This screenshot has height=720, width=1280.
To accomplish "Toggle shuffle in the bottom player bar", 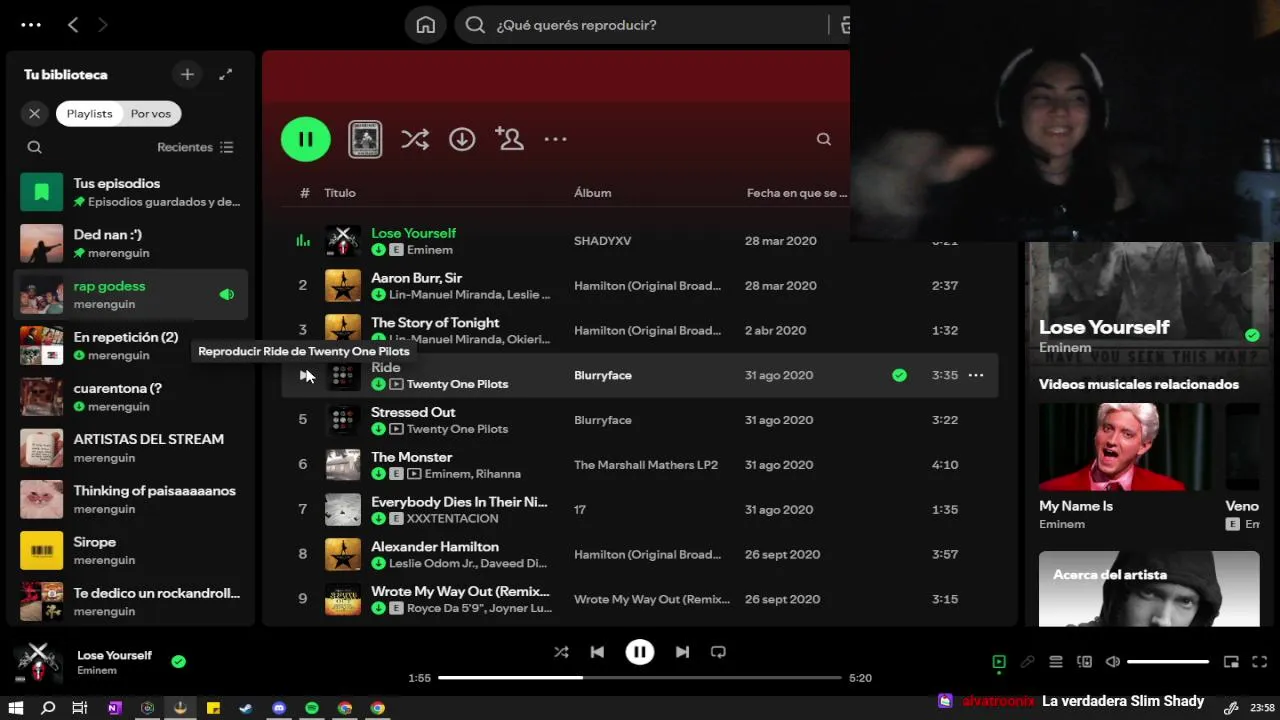I will point(561,652).
